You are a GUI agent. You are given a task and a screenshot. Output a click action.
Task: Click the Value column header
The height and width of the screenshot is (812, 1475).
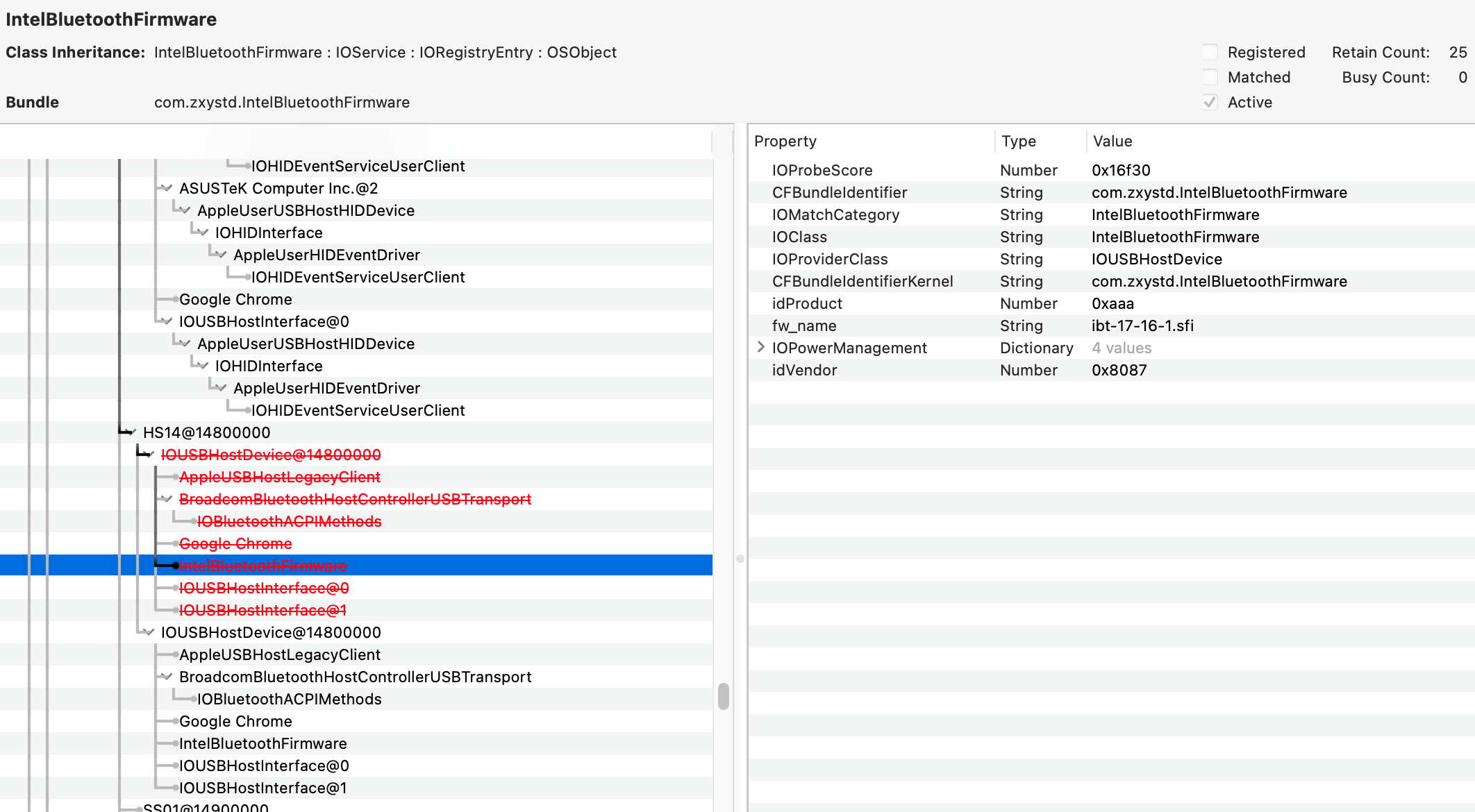click(x=1112, y=141)
